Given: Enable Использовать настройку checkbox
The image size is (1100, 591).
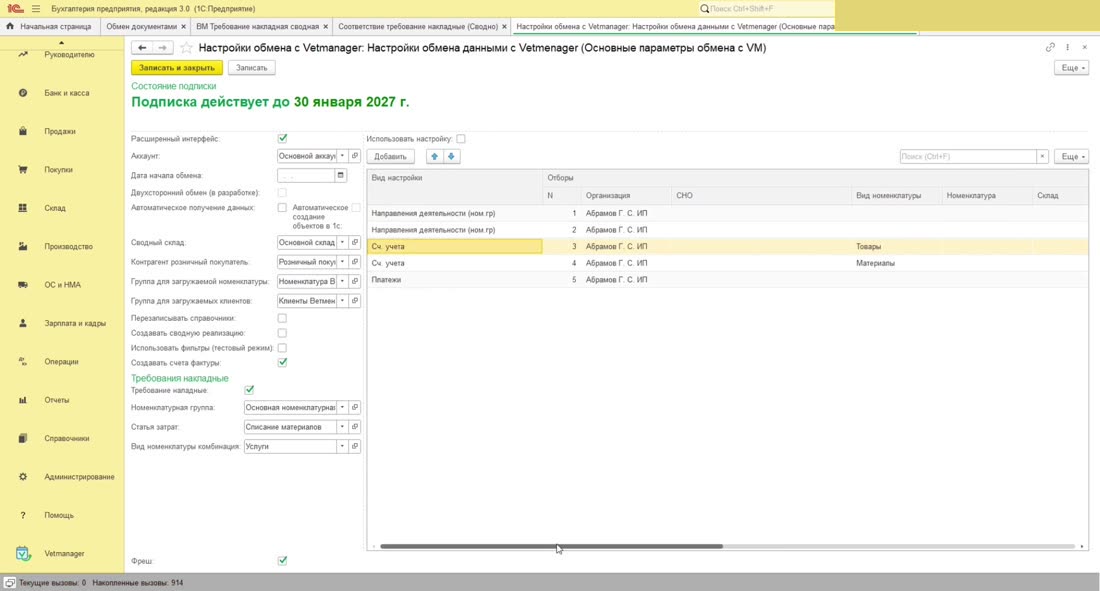Looking at the screenshot, I should (461, 139).
